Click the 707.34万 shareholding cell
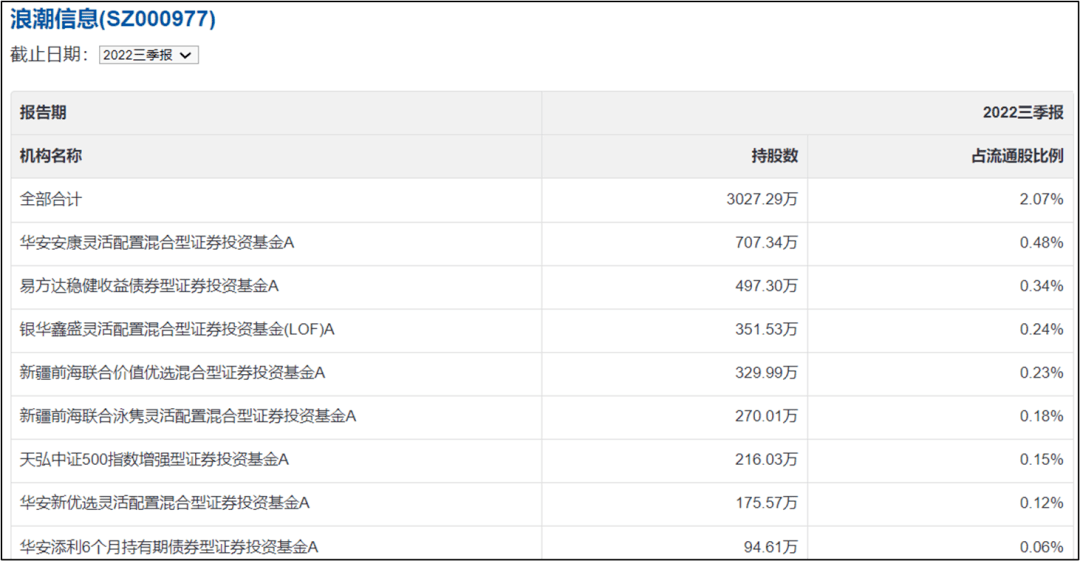Screen dimensions: 1080x561 click(766, 242)
